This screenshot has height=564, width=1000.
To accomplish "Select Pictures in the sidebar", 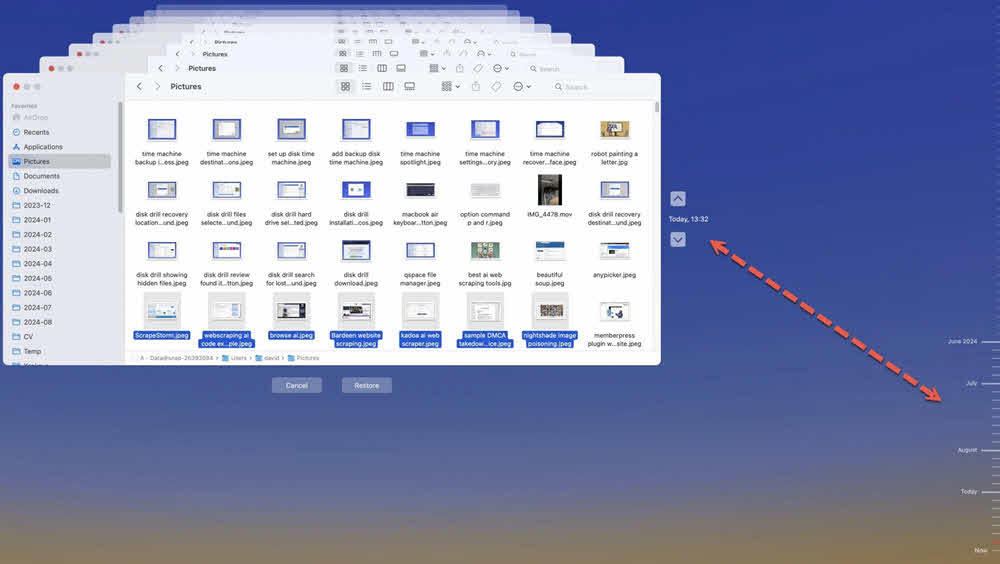I will pos(59,161).
